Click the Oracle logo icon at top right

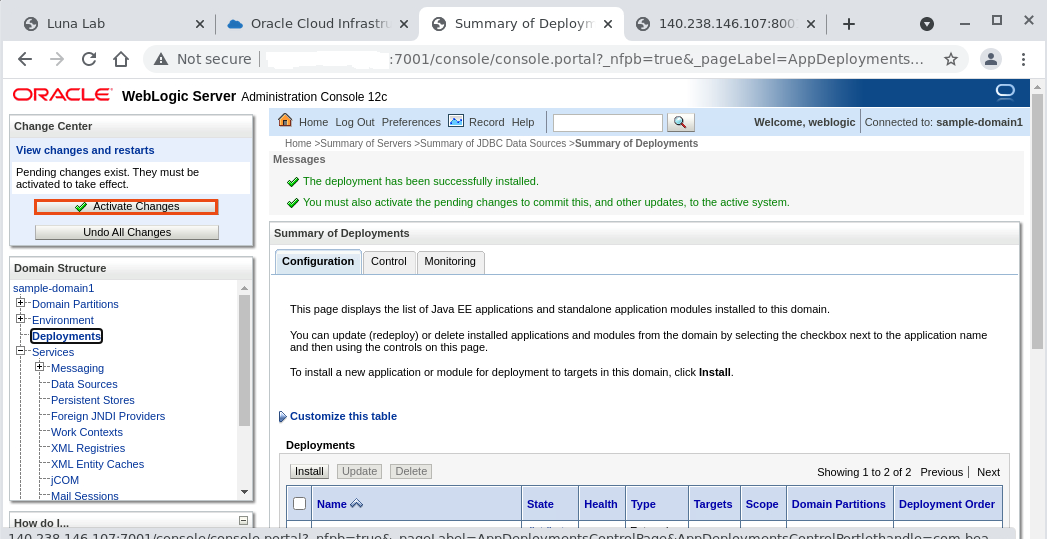[1005, 92]
